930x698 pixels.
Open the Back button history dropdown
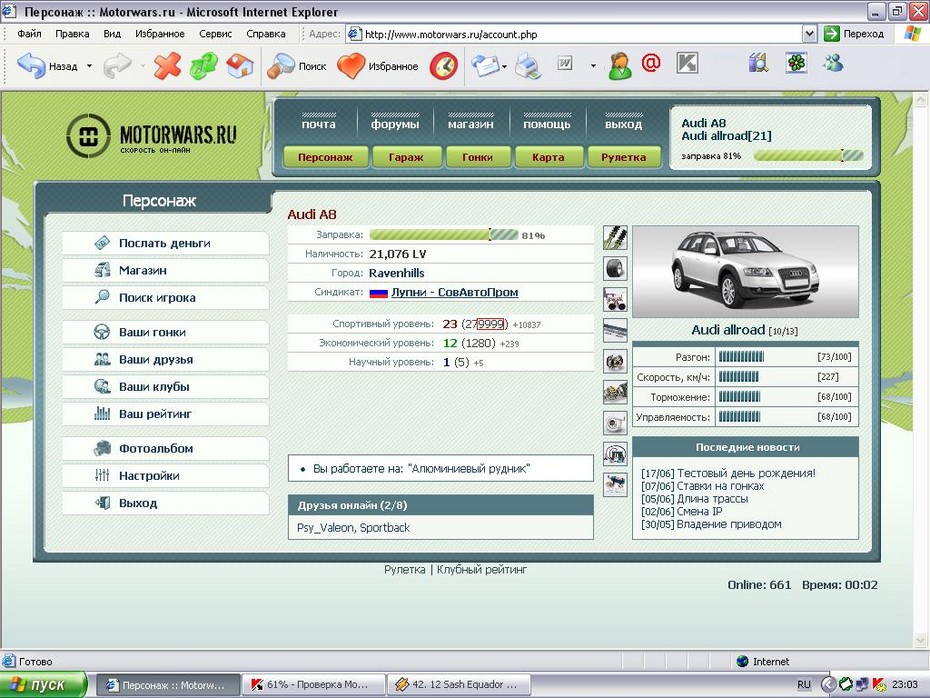click(89, 66)
